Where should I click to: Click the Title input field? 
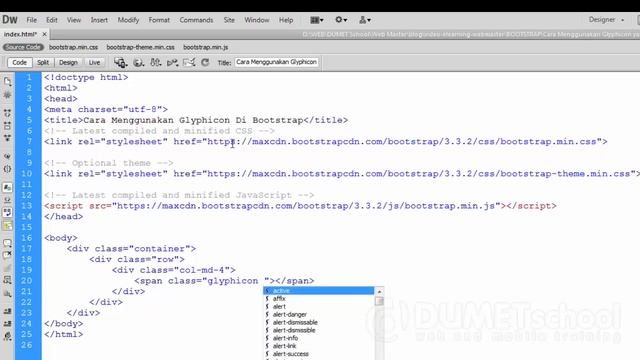click(277, 62)
